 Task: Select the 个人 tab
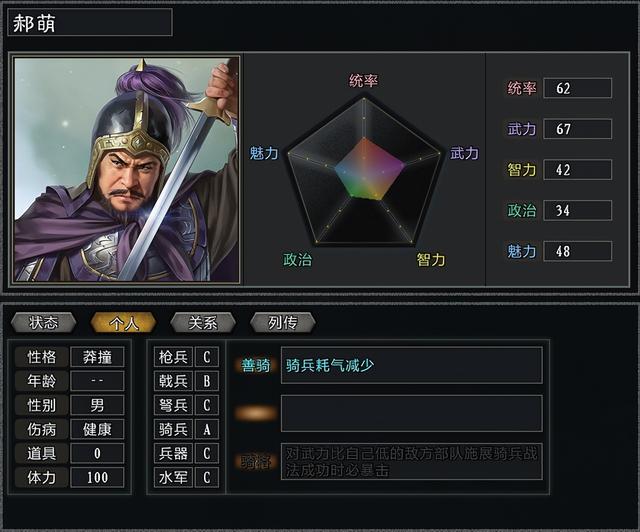tap(122, 322)
